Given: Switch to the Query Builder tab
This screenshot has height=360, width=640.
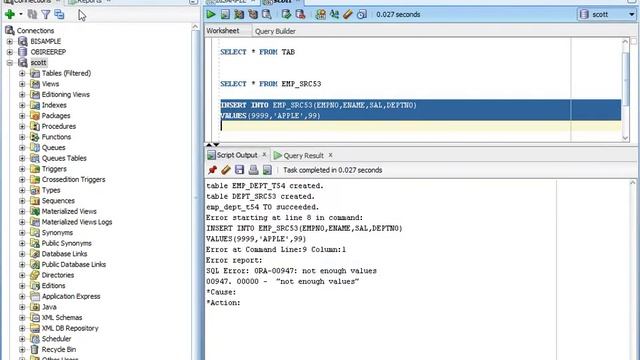Looking at the screenshot, I should (x=275, y=31).
